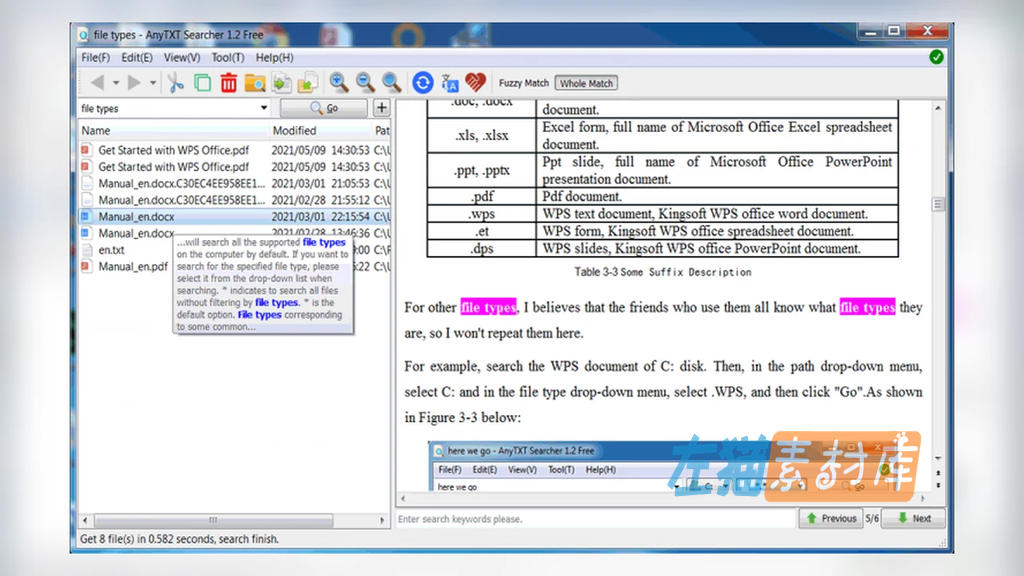This screenshot has width=1024, height=576.
Task: Click the results list scroll-right arrow
Action: tap(382, 520)
